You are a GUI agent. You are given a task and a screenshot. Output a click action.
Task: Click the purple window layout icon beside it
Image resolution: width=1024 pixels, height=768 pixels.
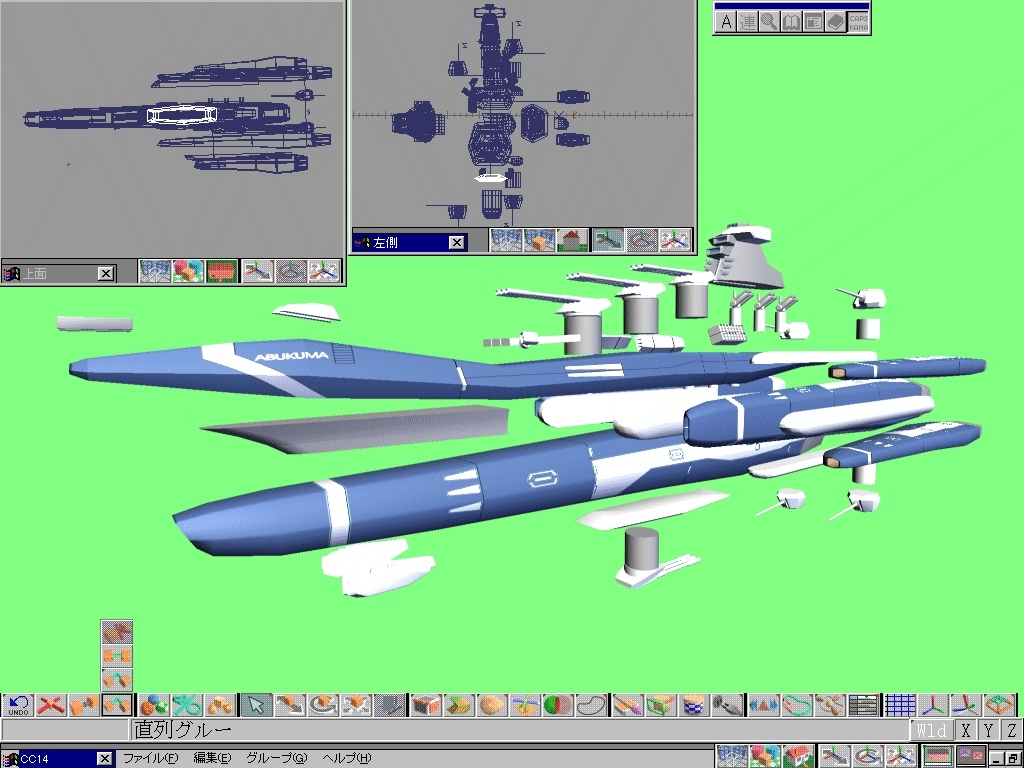click(970, 757)
